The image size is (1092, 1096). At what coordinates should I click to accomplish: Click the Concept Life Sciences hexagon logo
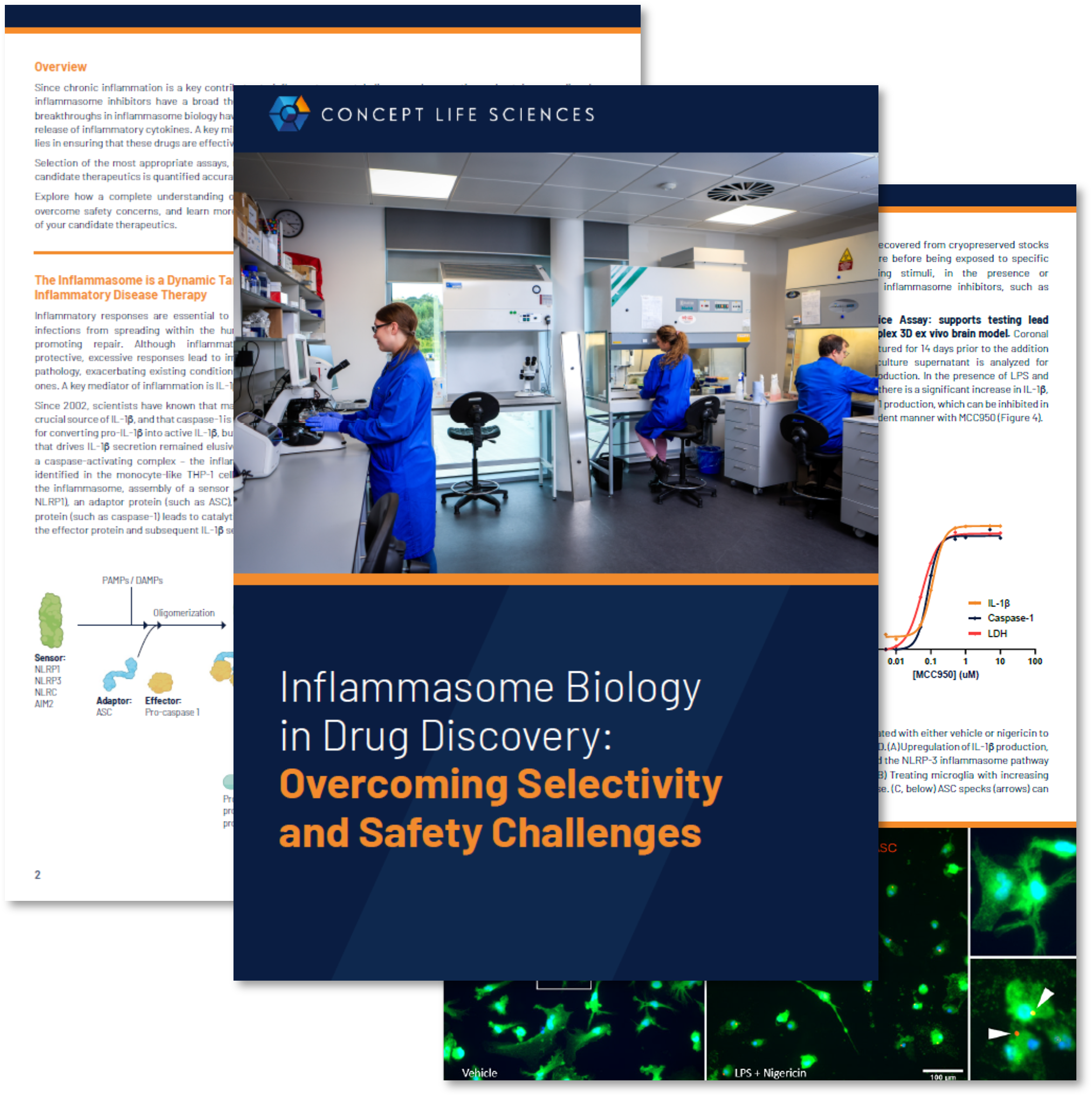[x=289, y=113]
